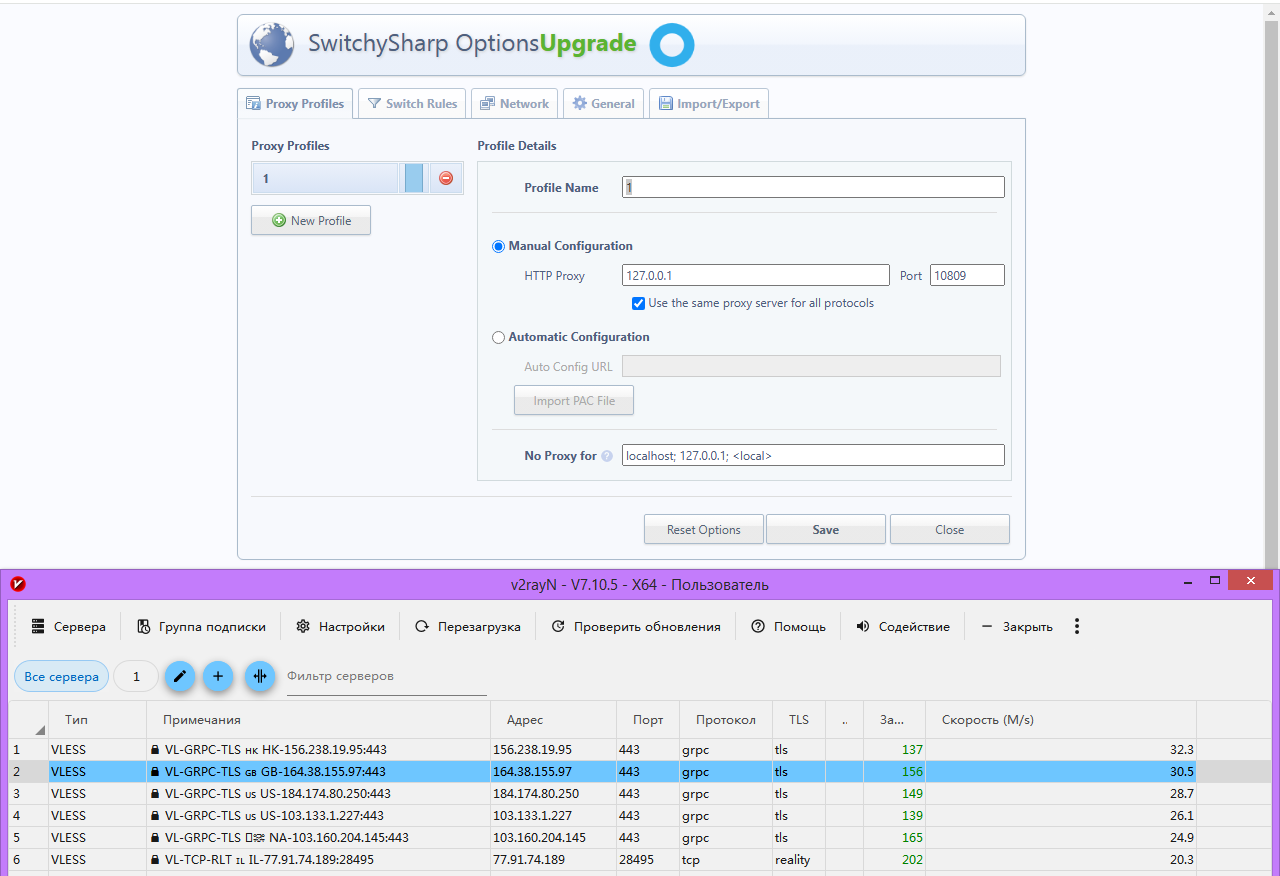Open the Network tab
Viewport: 1280px width, 876px height.
point(514,104)
